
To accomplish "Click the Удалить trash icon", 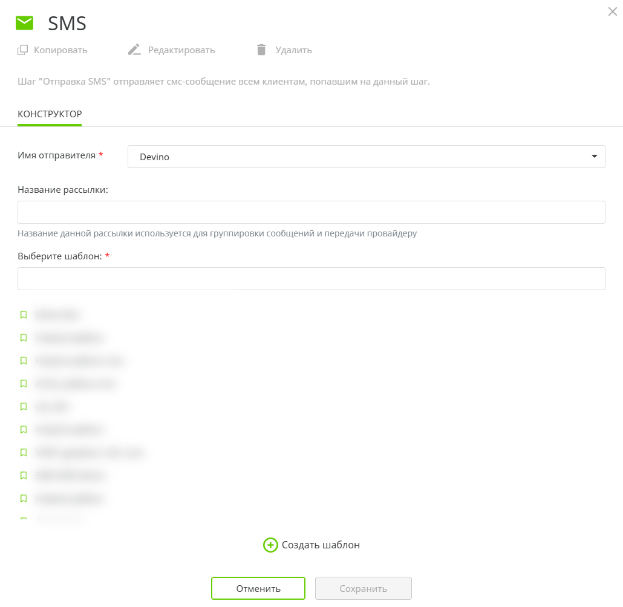I will pyautogui.click(x=261, y=50).
